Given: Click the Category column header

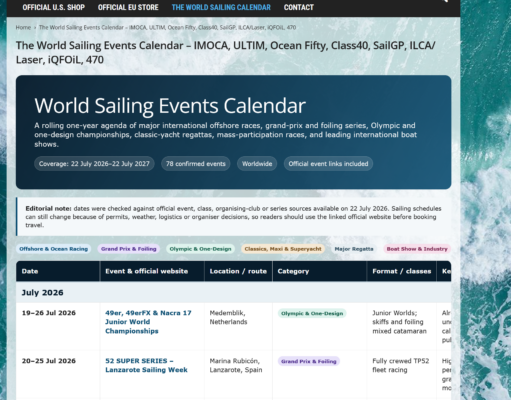Looking at the screenshot, I should coord(320,271).
